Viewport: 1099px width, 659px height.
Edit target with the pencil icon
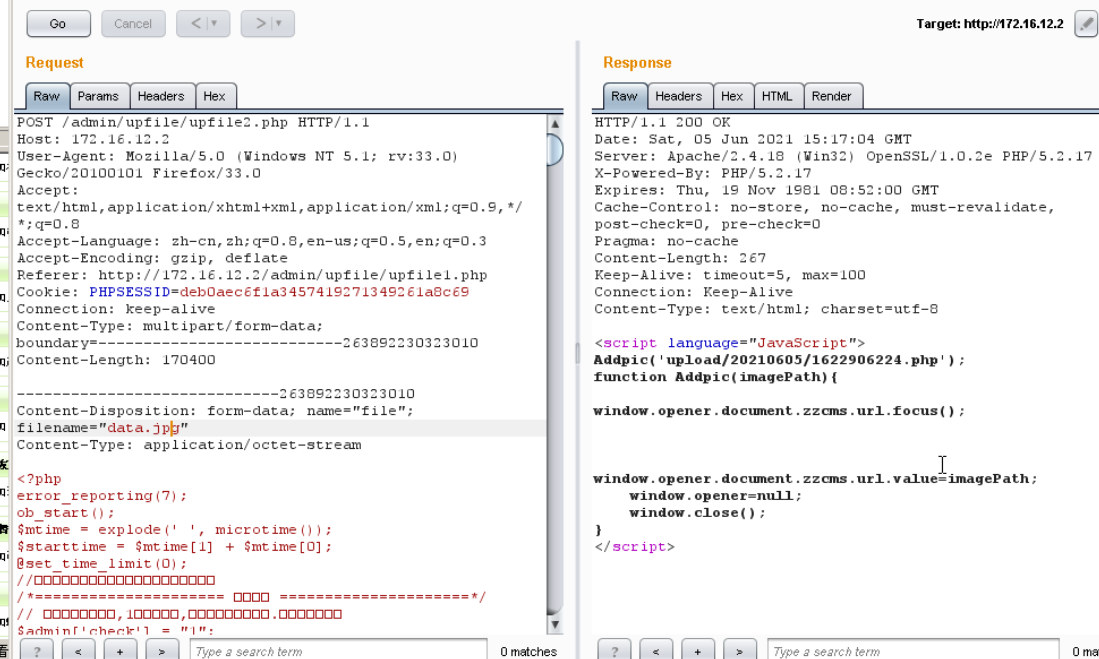pyautogui.click(x=1086, y=24)
